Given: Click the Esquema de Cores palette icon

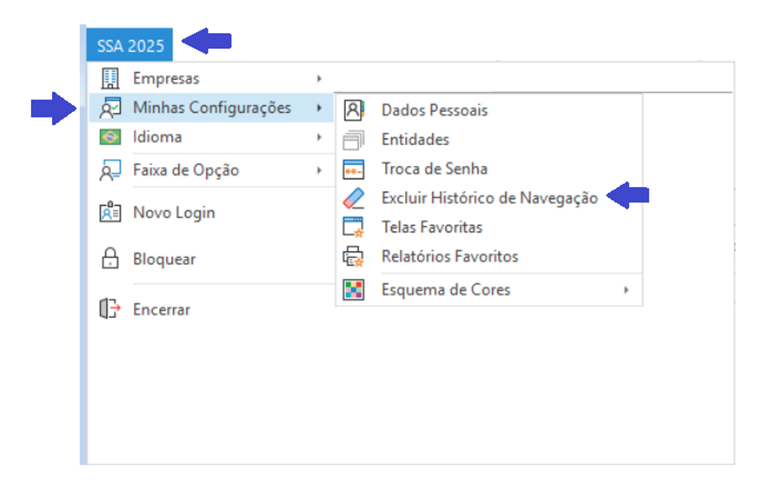Looking at the screenshot, I should click(x=354, y=290).
